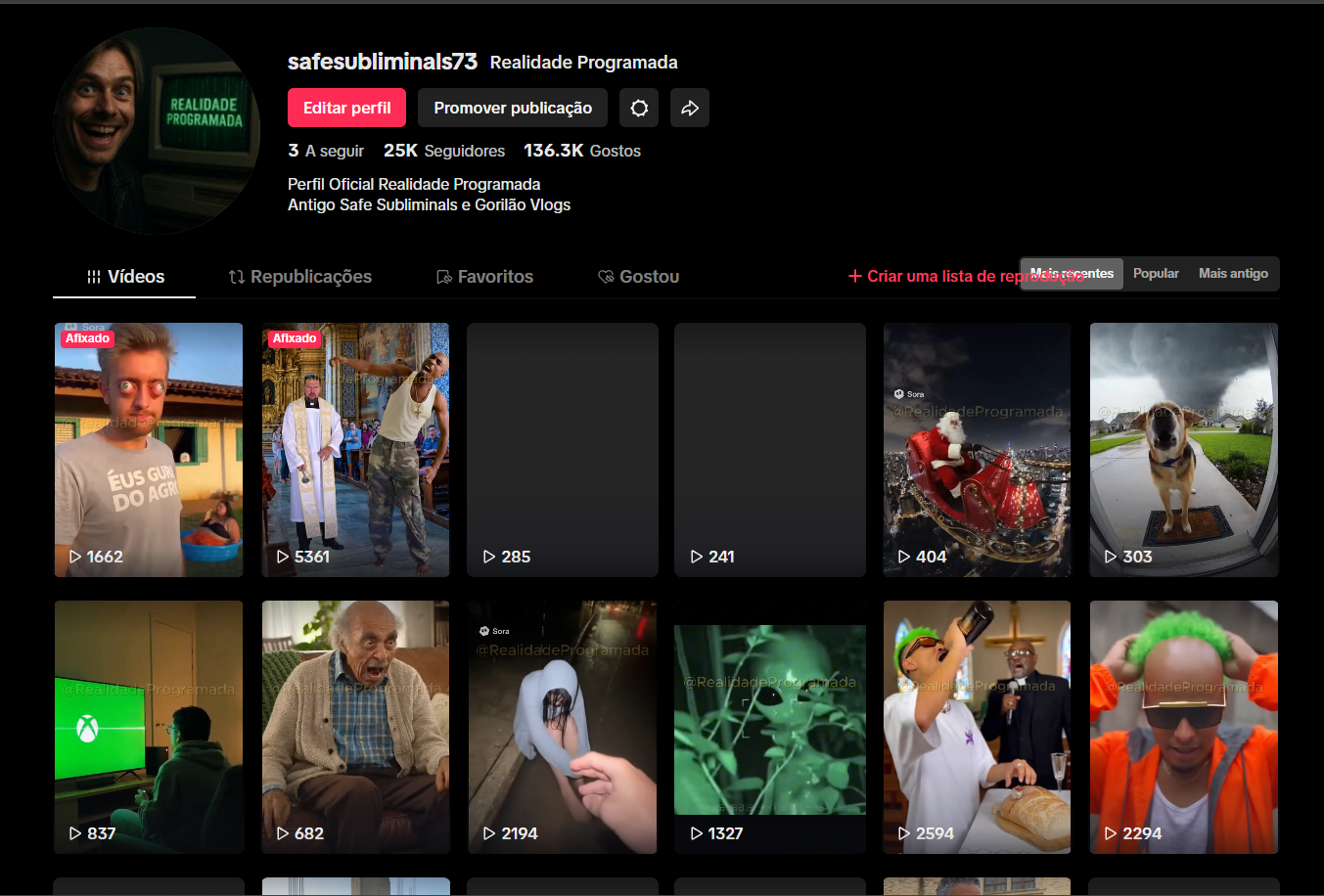The width and height of the screenshot is (1324, 896).
Task: Open the blank video with 285 views
Action: (563, 450)
